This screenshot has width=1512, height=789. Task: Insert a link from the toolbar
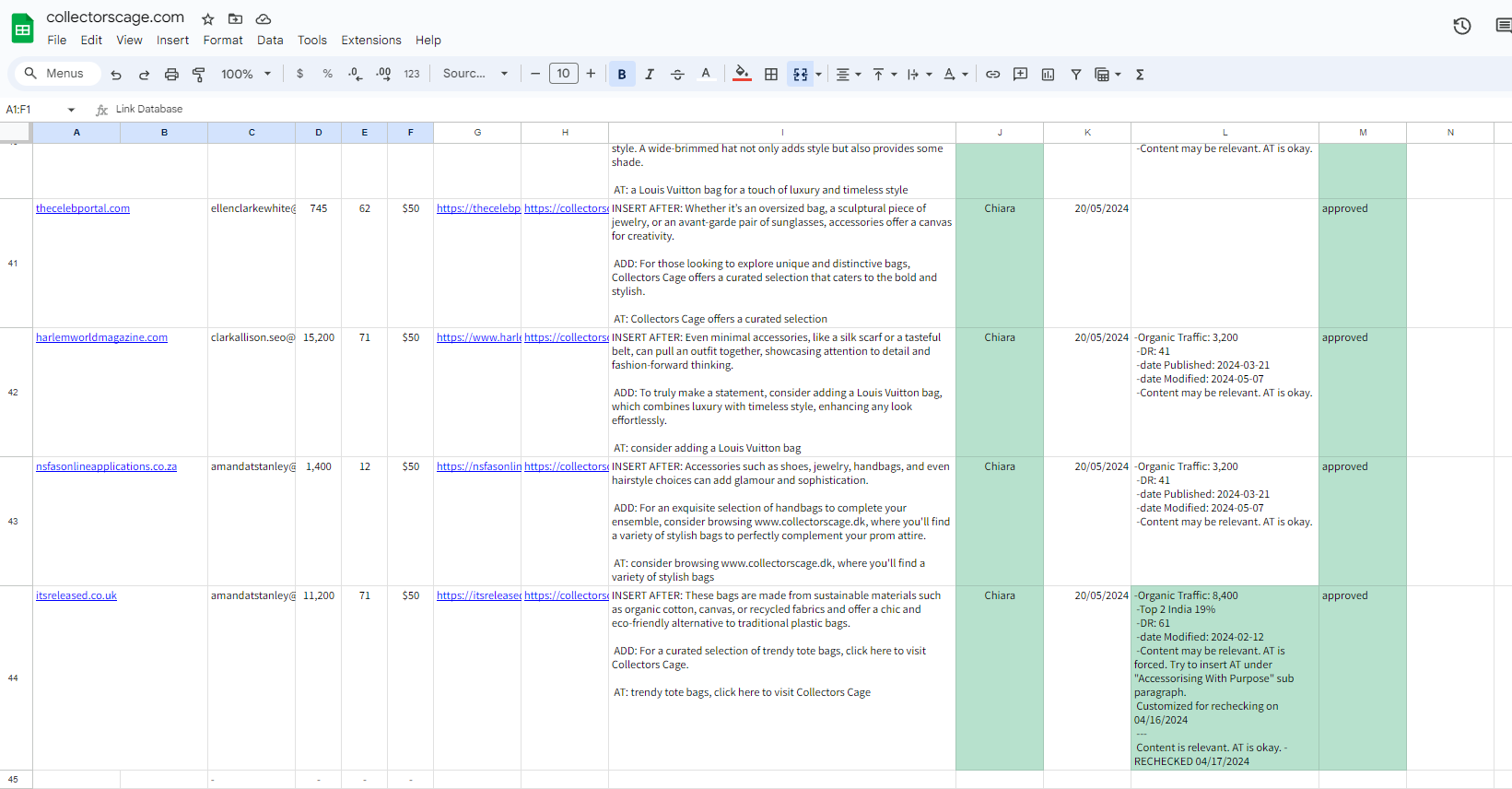click(x=992, y=75)
